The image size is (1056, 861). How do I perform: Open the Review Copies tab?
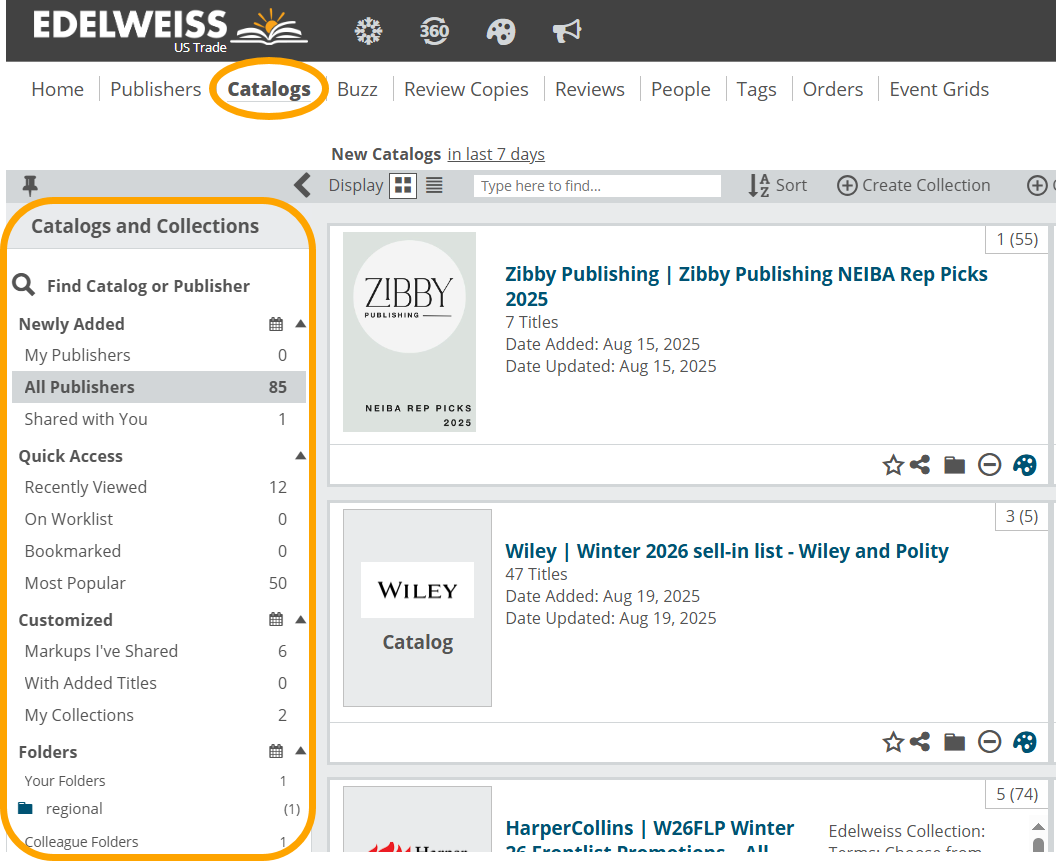click(x=466, y=89)
